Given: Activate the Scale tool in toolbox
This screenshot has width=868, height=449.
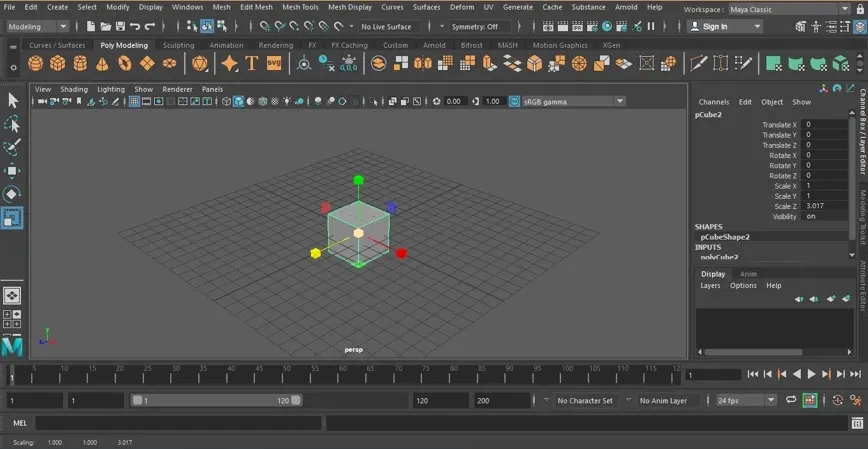Looking at the screenshot, I should point(12,218).
